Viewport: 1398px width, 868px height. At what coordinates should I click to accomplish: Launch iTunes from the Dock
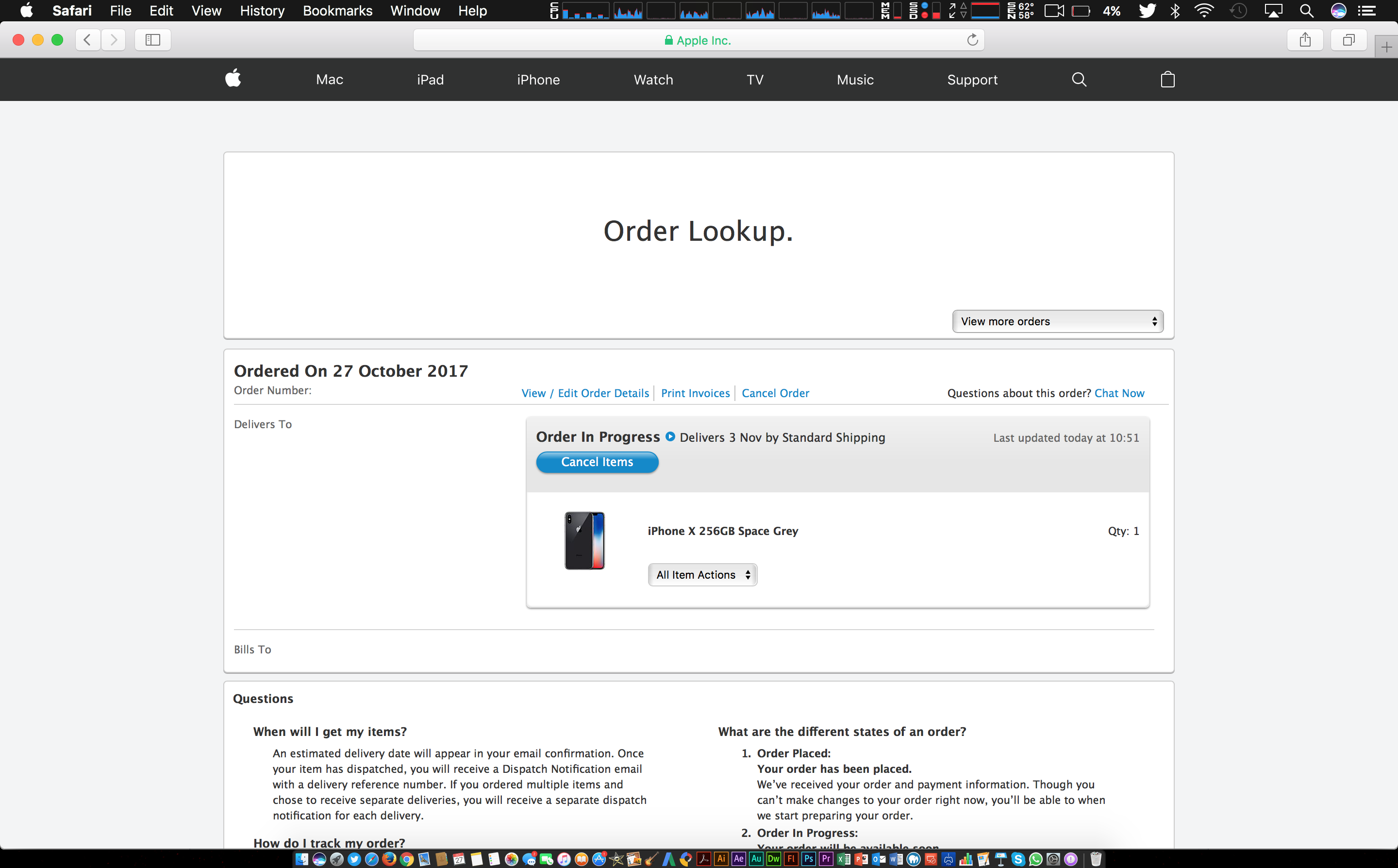point(564,859)
